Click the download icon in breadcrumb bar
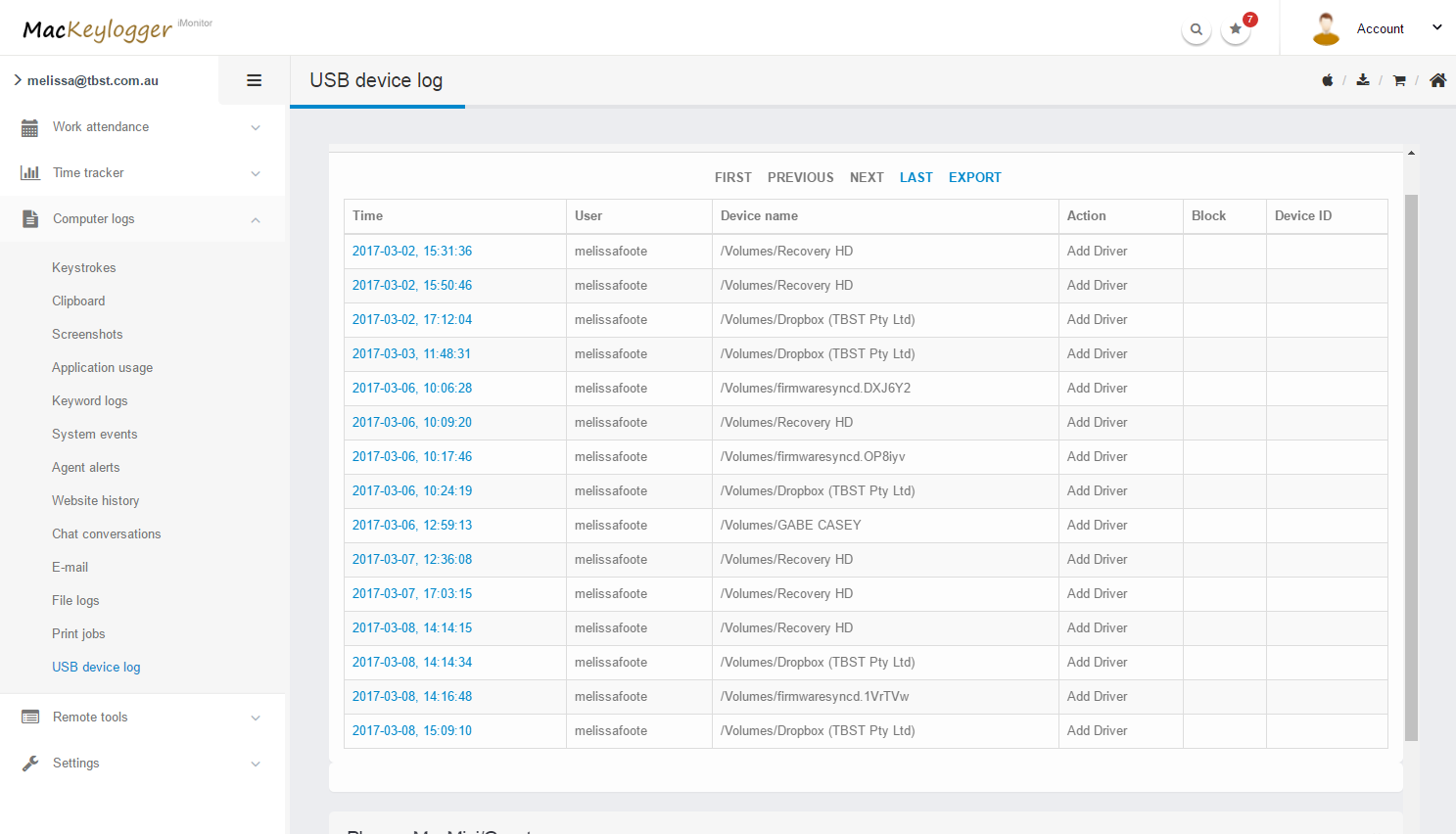Viewport: 1456px width, 834px height. point(1363,80)
